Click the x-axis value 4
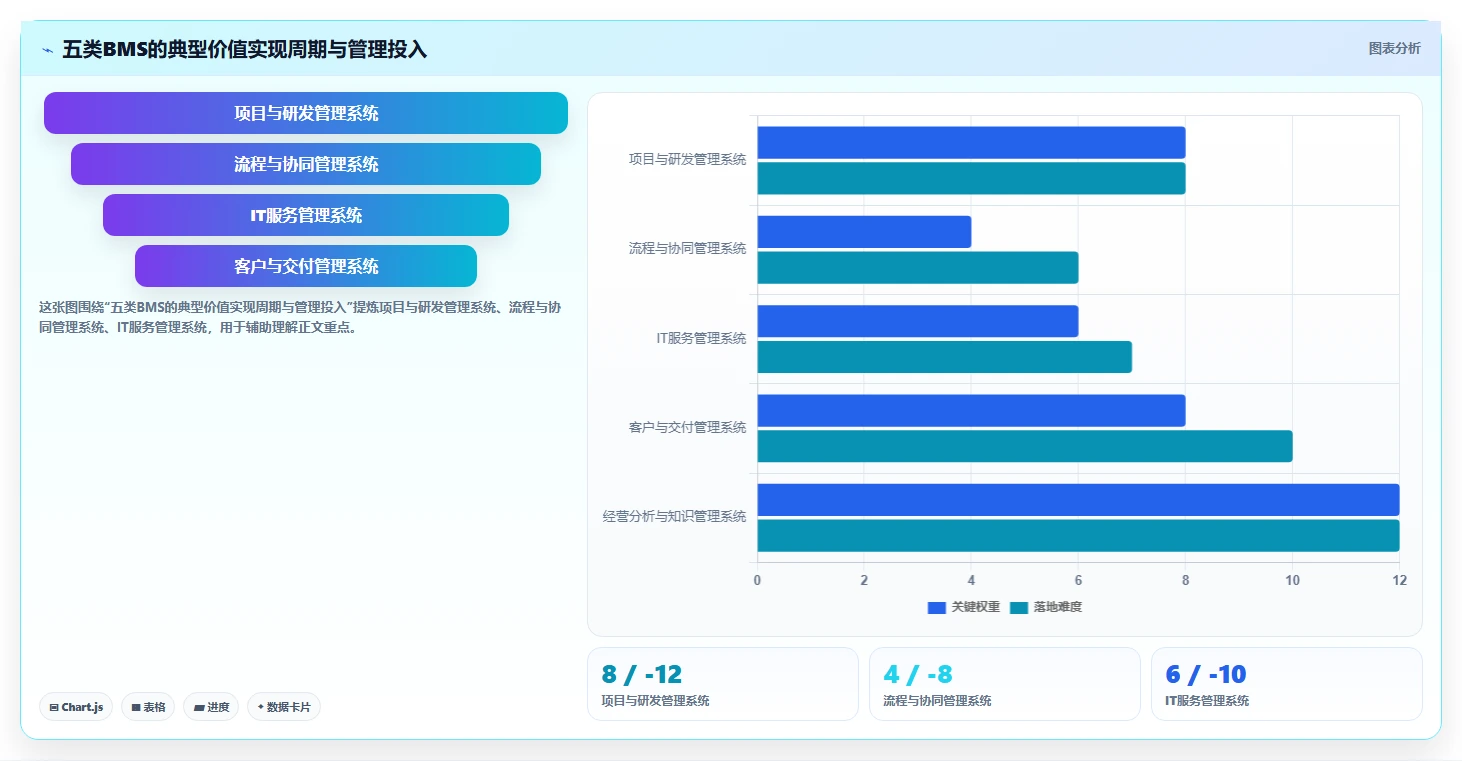This screenshot has height=761, width=1462. 971,580
